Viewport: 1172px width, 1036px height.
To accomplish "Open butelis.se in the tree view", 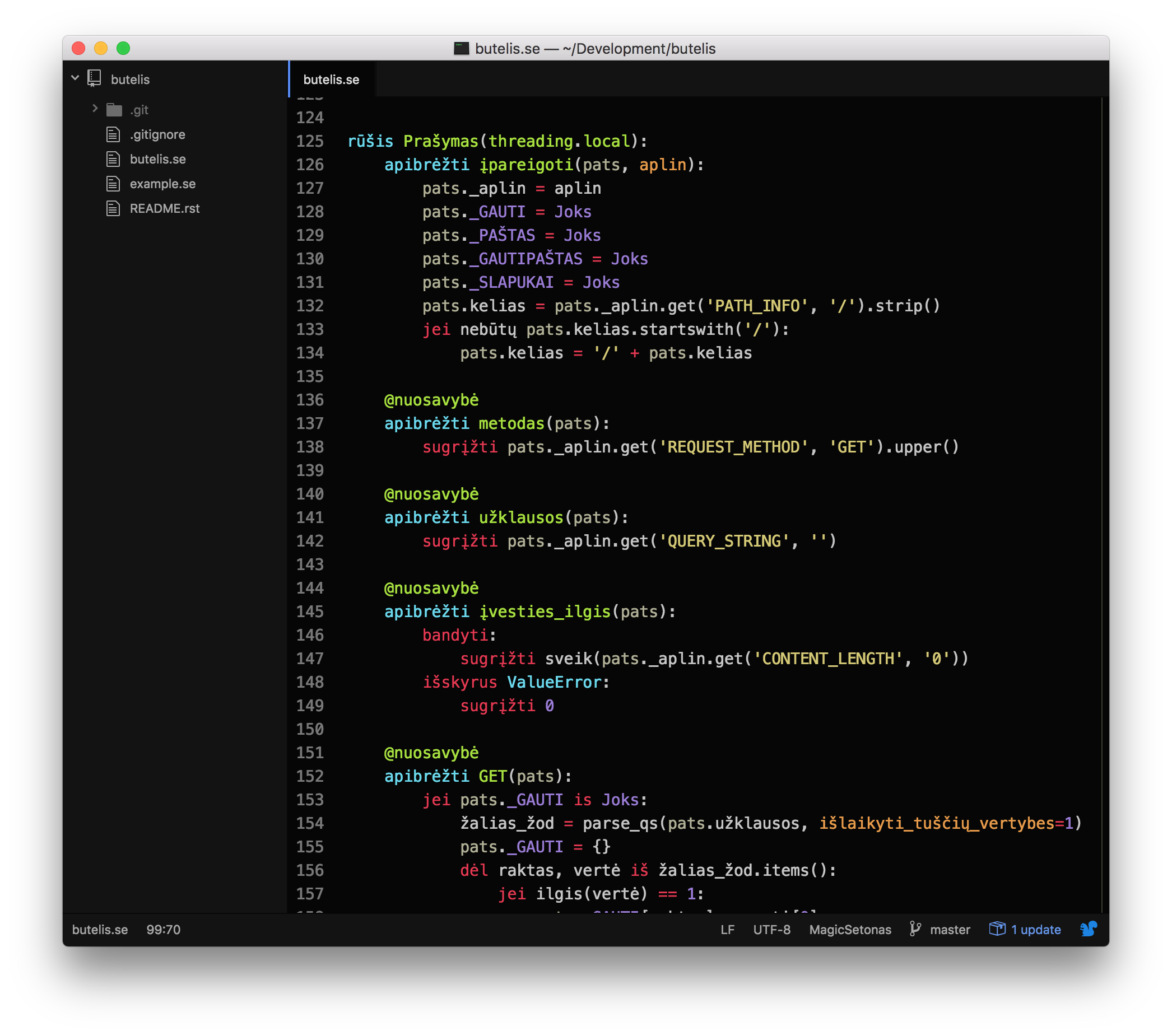I will pyautogui.click(x=157, y=159).
